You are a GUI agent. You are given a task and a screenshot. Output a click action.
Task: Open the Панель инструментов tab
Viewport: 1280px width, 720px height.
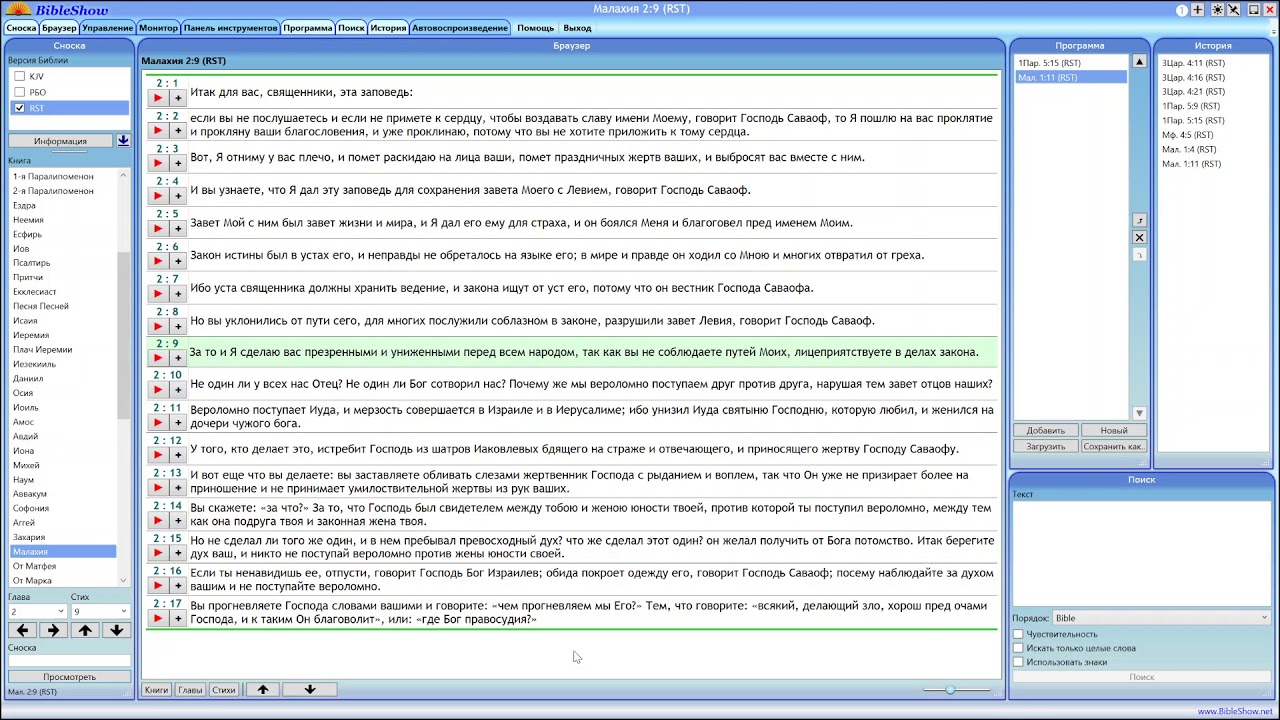(231, 28)
